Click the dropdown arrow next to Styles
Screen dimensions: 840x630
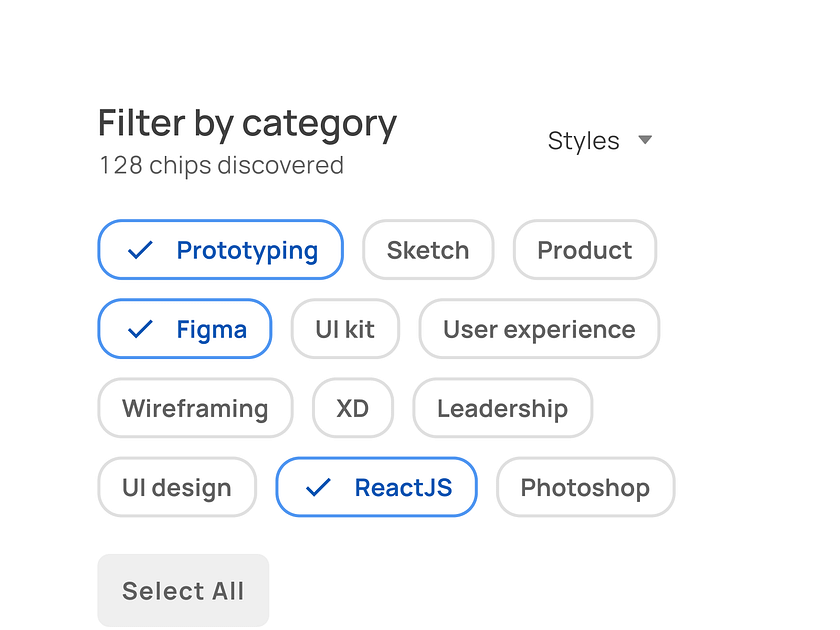pos(645,140)
